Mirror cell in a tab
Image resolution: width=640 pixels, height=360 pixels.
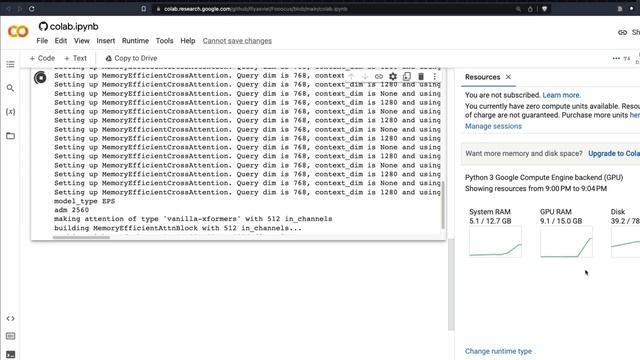407,76
